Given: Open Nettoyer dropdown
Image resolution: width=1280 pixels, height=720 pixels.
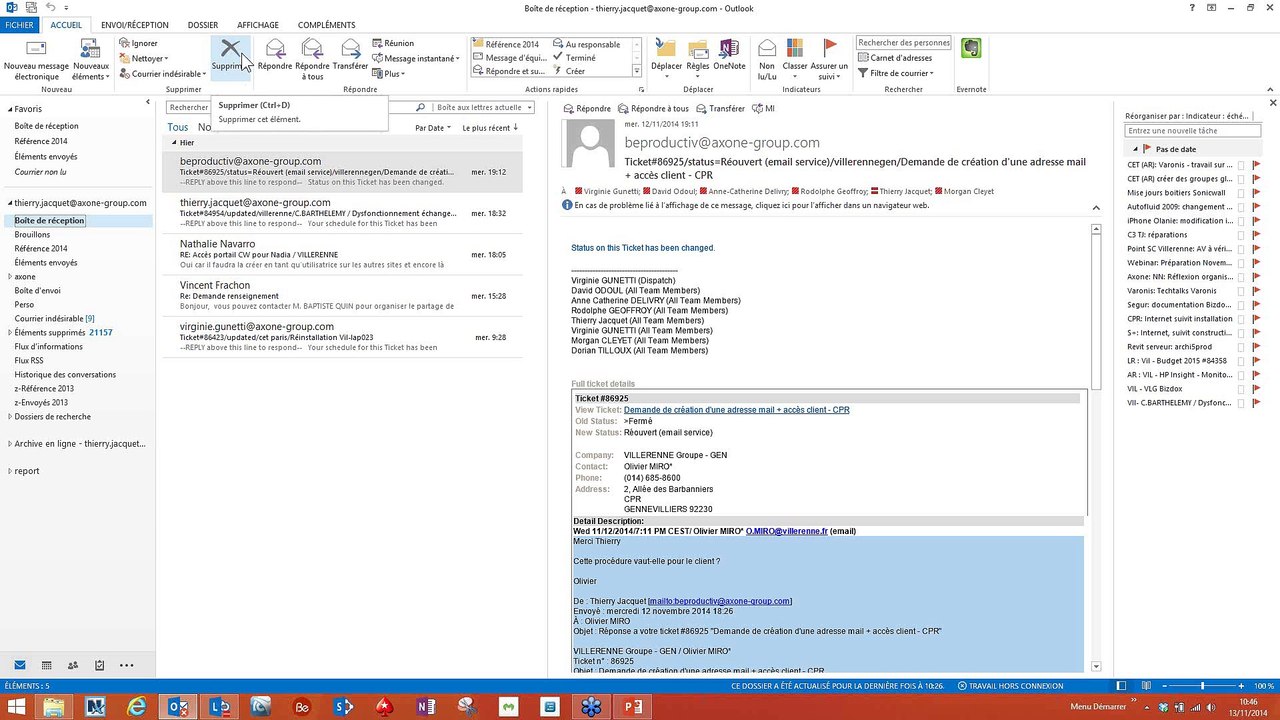Looking at the screenshot, I should click(x=143, y=58).
